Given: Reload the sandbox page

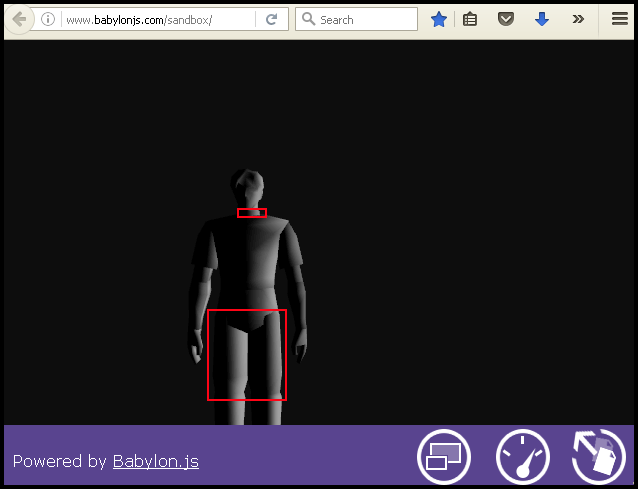Looking at the screenshot, I should click(x=271, y=19).
